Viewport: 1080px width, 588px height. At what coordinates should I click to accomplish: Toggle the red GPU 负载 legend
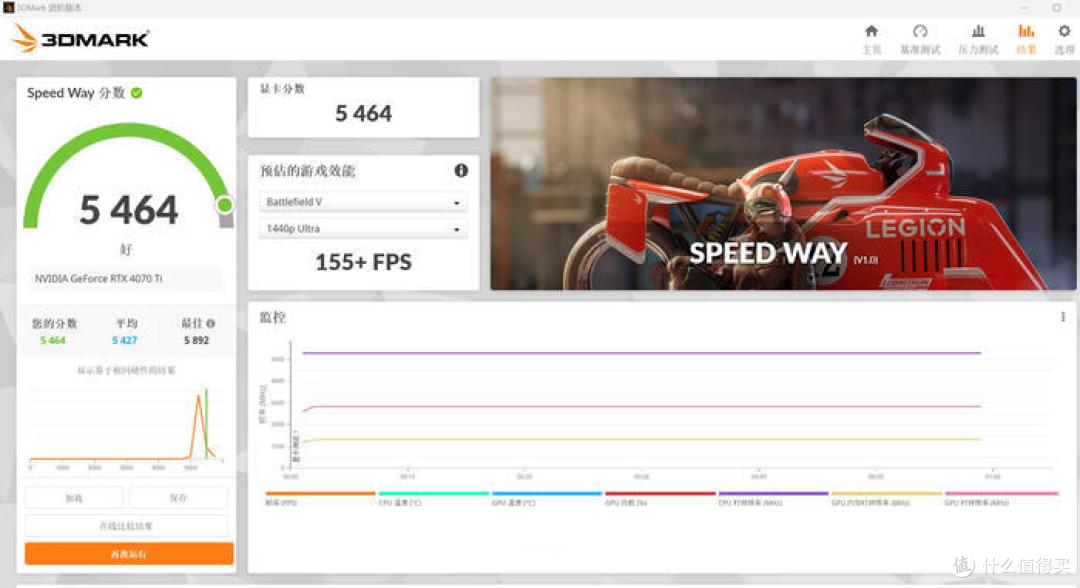(x=660, y=498)
